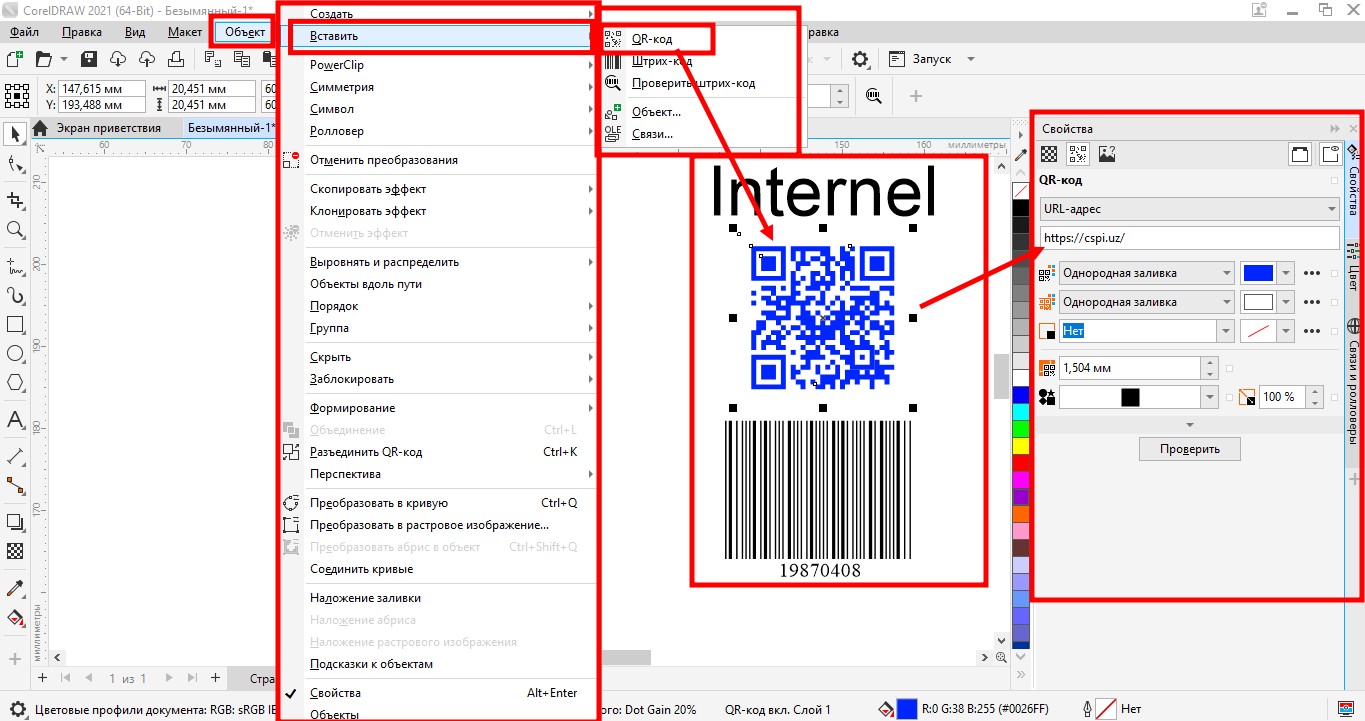Switch to Экран приветствия tab

pos(108,128)
